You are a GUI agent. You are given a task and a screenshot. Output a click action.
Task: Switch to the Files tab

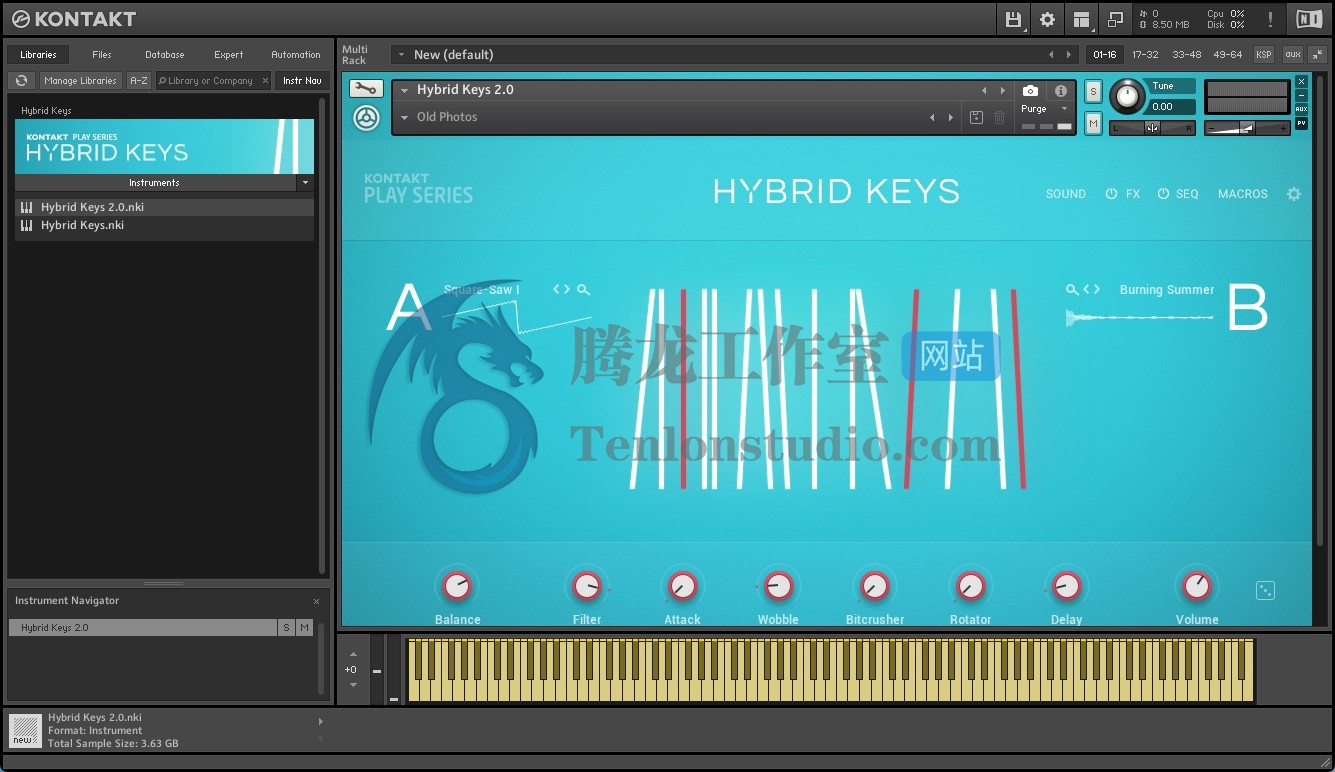point(102,55)
